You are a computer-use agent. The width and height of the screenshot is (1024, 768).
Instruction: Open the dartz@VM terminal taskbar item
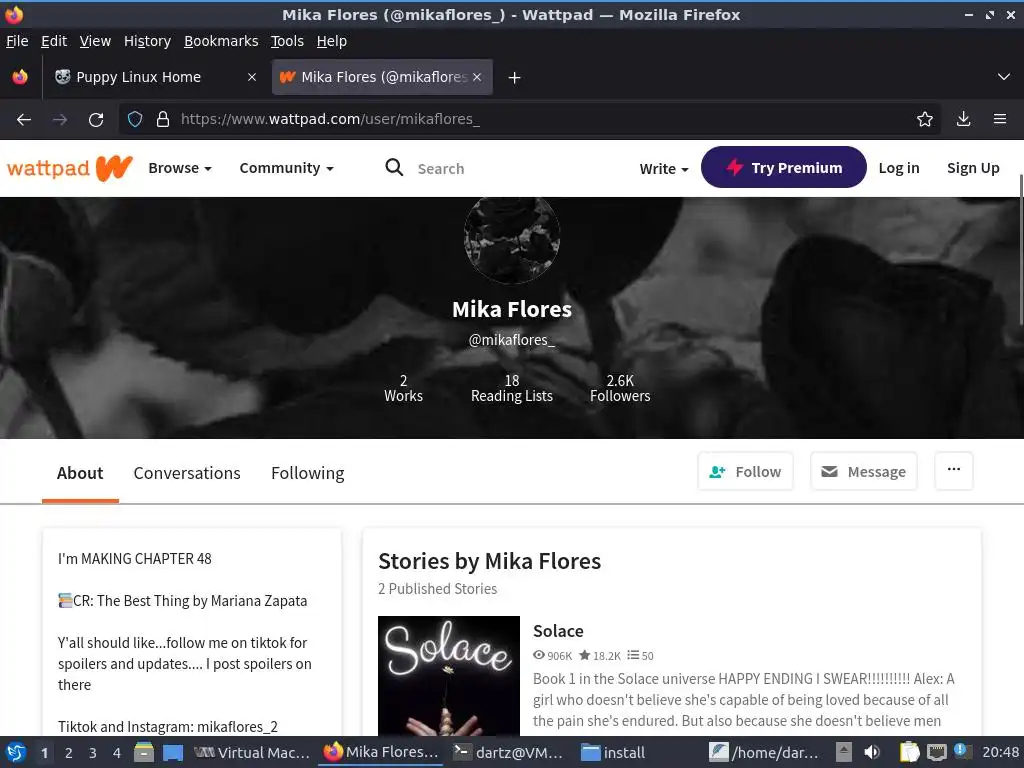click(508, 752)
